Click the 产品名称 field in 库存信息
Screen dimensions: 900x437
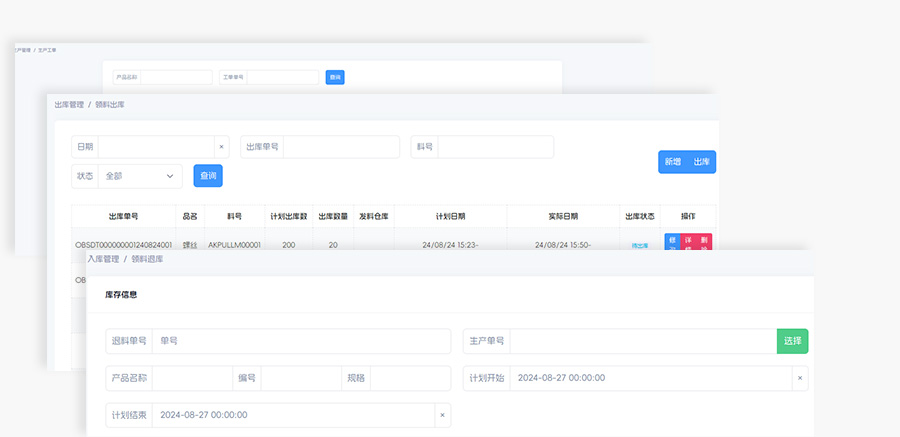tap(192, 378)
